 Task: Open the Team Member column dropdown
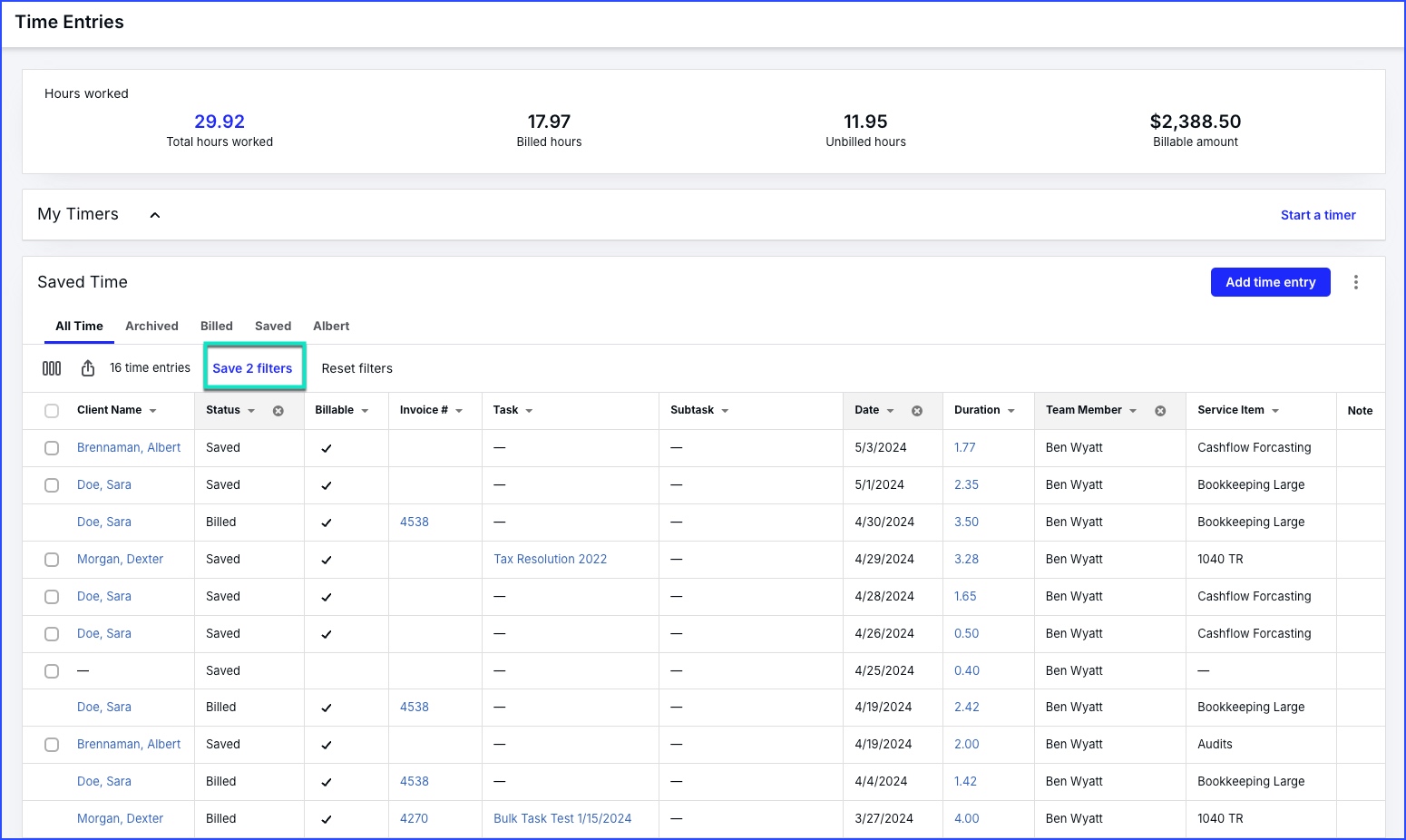1133,411
